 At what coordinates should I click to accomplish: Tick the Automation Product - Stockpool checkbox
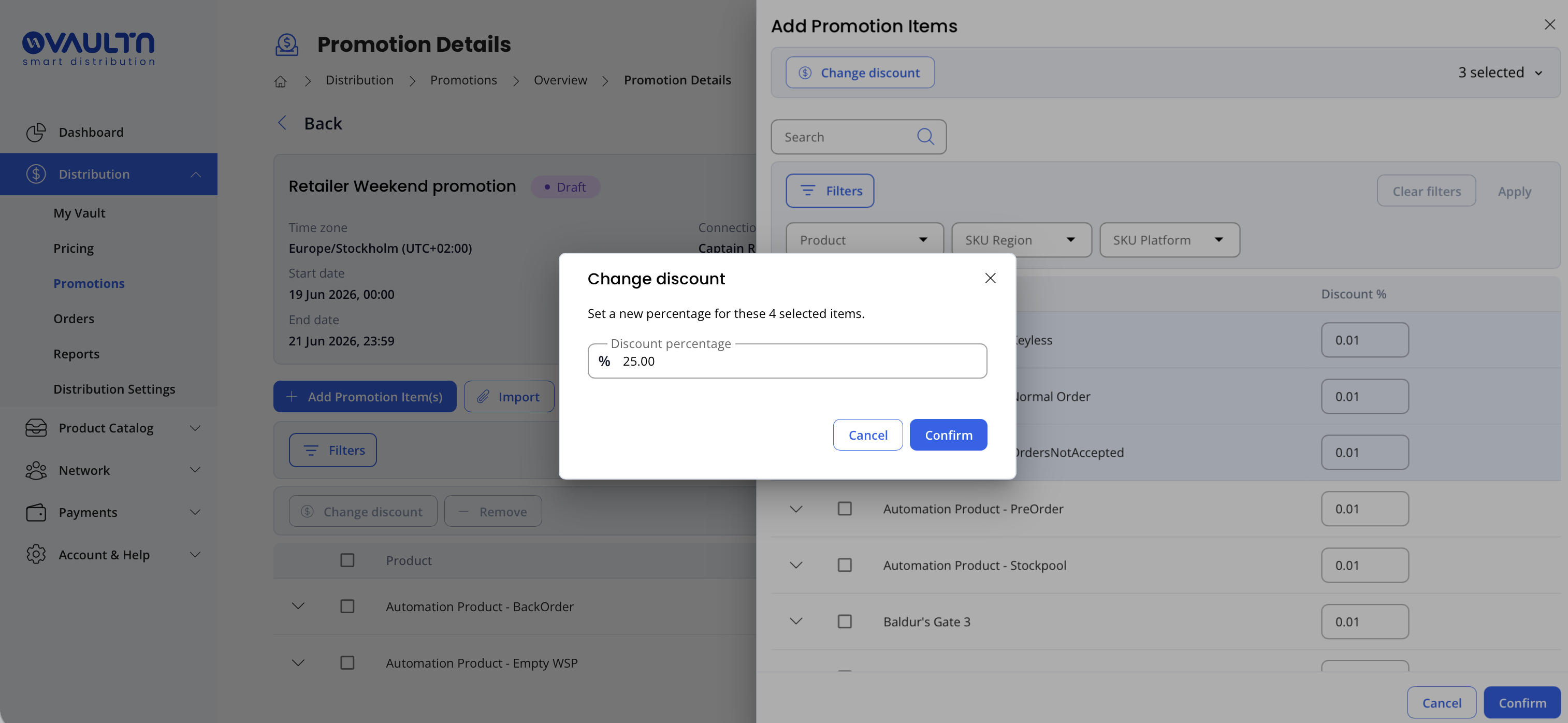[x=844, y=565]
